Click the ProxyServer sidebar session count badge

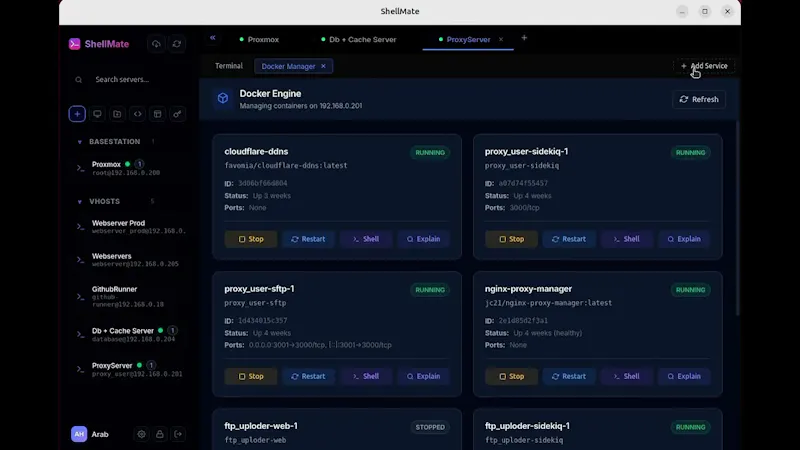[x=151, y=365]
